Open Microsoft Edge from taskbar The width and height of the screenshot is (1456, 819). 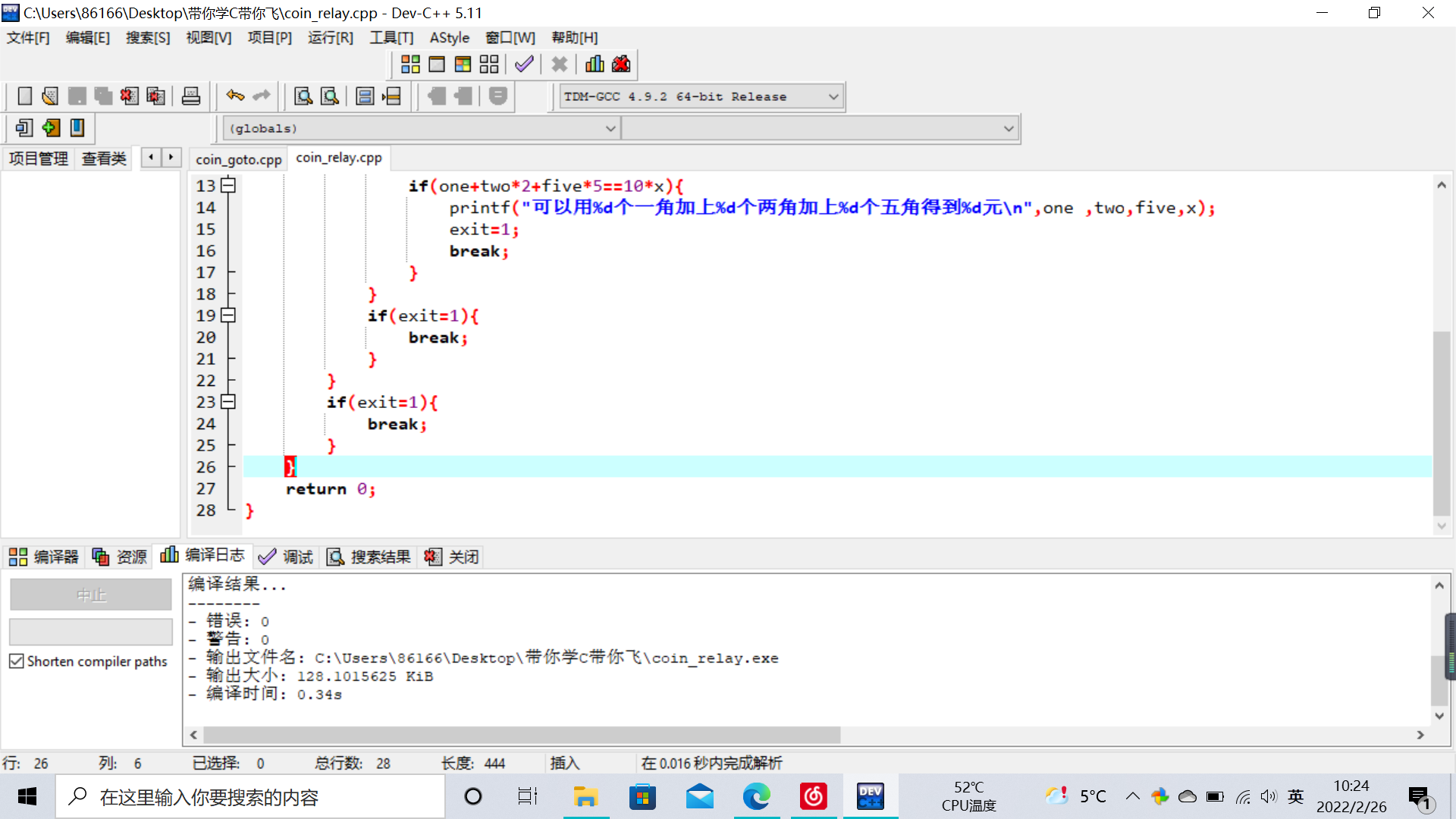point(756,796)
